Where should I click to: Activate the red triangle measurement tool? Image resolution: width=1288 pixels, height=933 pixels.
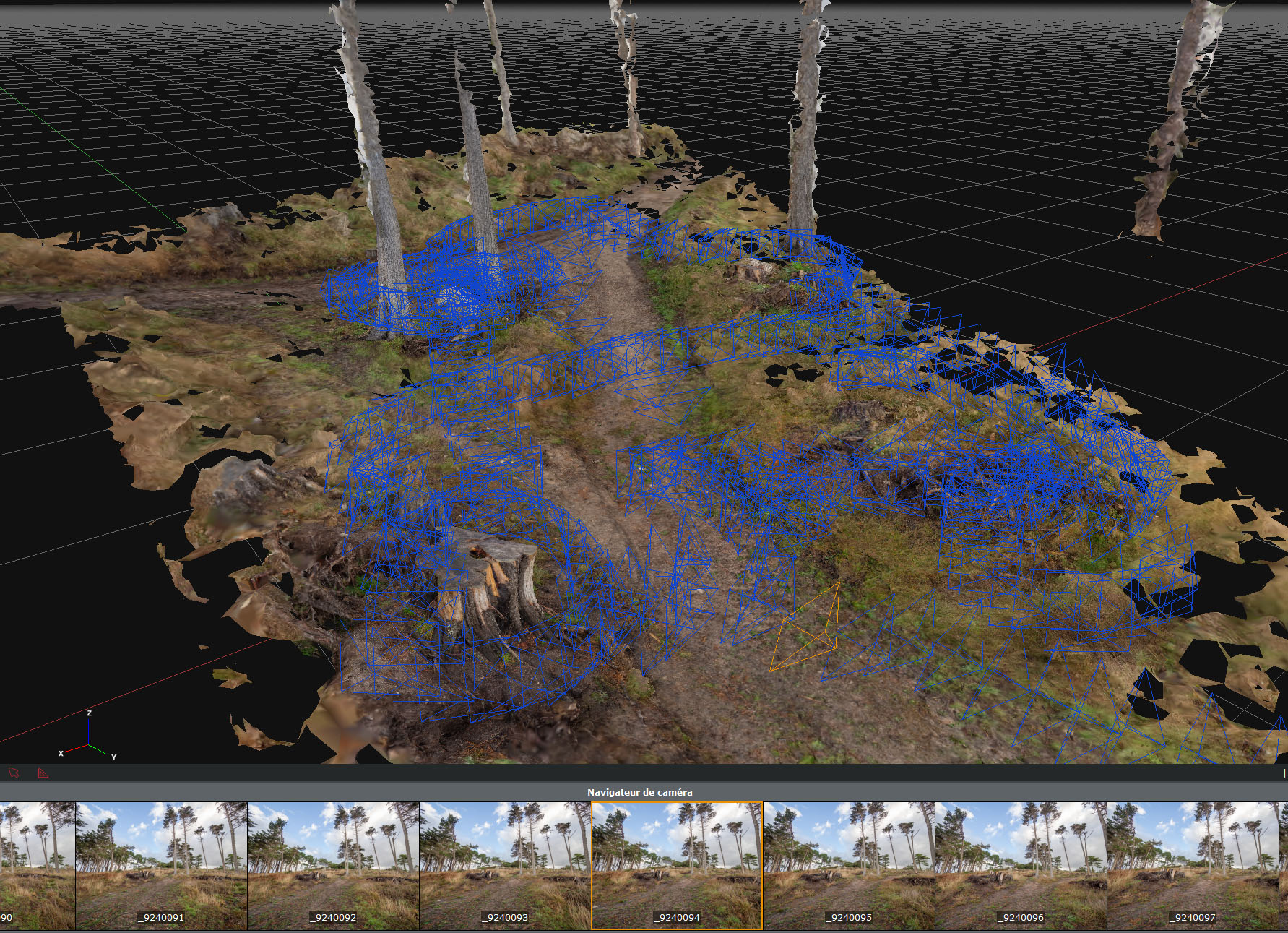click(x=43, y=773)
